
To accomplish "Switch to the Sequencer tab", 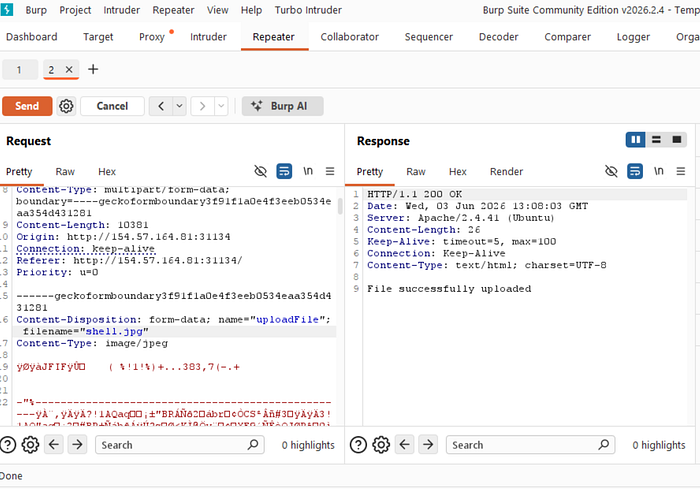I will 429,37.
